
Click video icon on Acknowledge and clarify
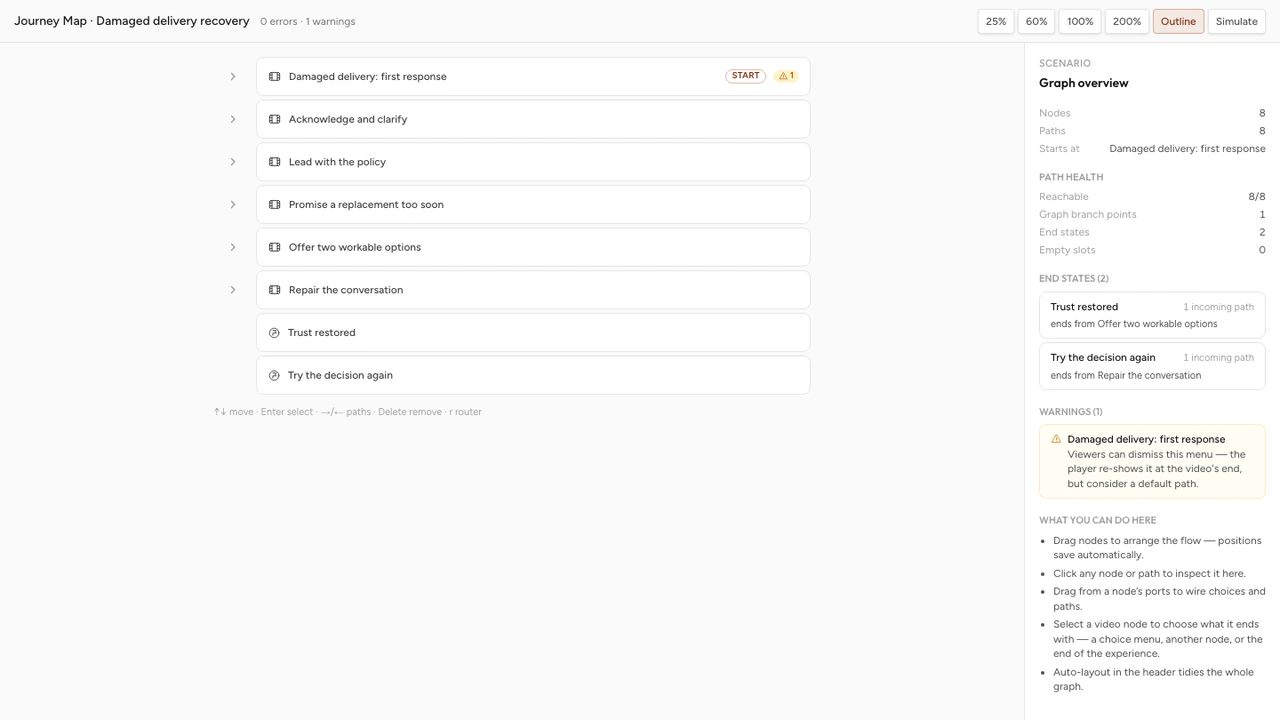tap(274, 119)
